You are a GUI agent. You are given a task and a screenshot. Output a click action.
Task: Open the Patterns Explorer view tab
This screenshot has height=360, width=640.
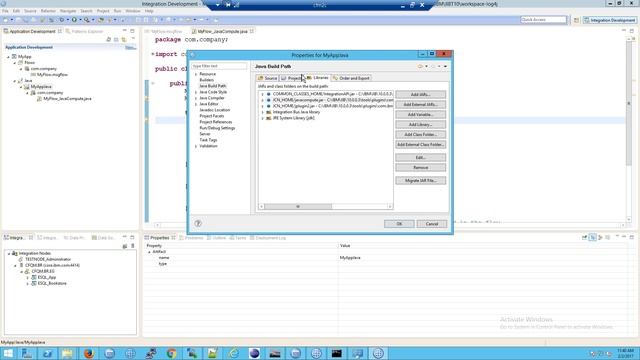point(84,31)
